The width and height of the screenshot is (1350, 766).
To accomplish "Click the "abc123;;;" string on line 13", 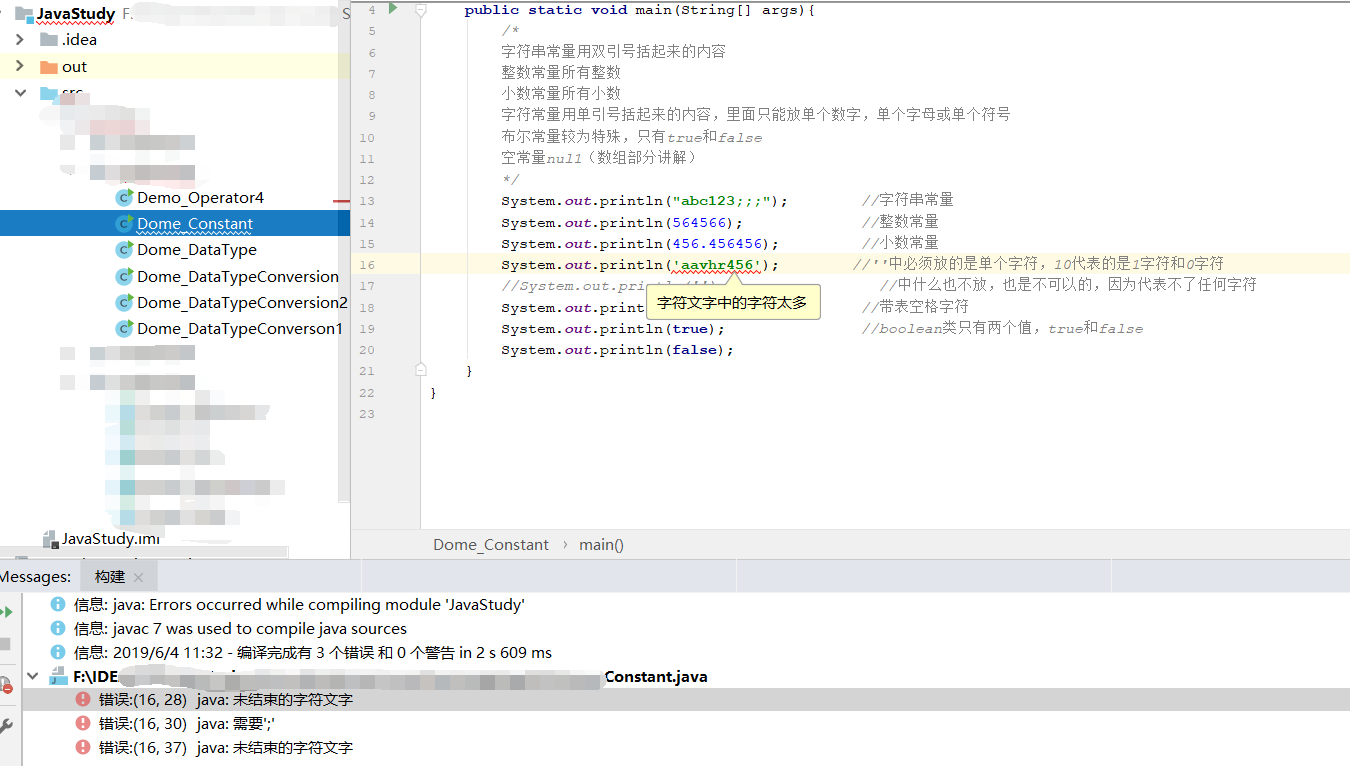I will (x=722, y=200).
